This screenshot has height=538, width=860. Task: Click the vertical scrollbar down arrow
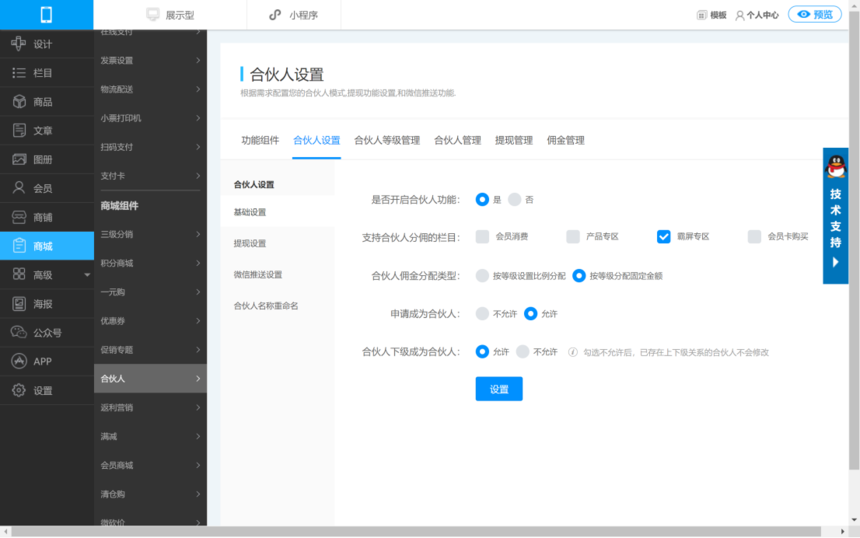tap(854, 519)
